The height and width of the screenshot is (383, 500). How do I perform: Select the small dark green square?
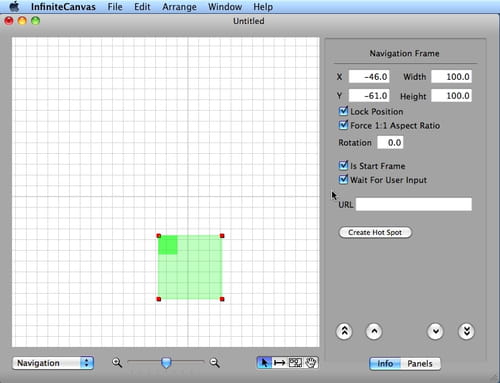pos(168,245)
